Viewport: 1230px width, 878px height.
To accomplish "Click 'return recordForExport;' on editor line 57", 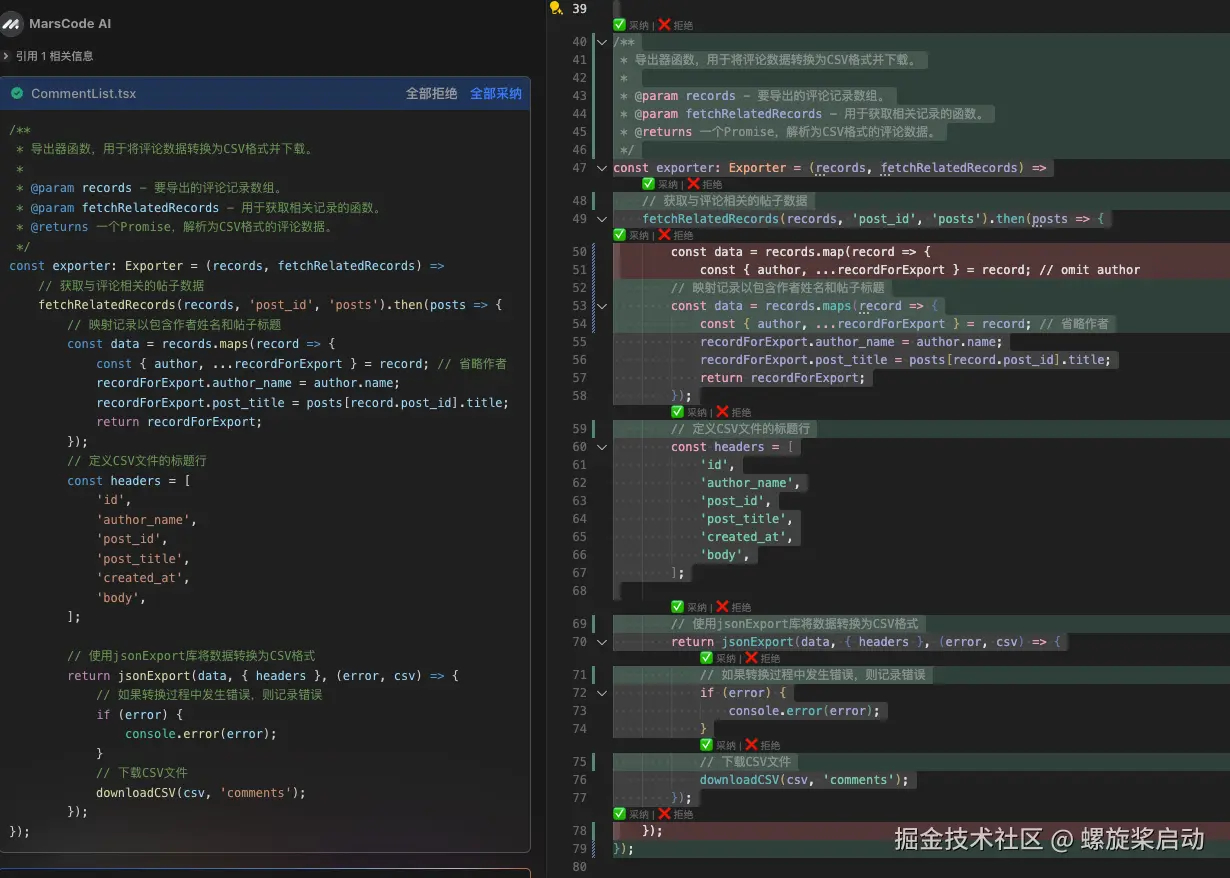I will click(x=782, y=378).
